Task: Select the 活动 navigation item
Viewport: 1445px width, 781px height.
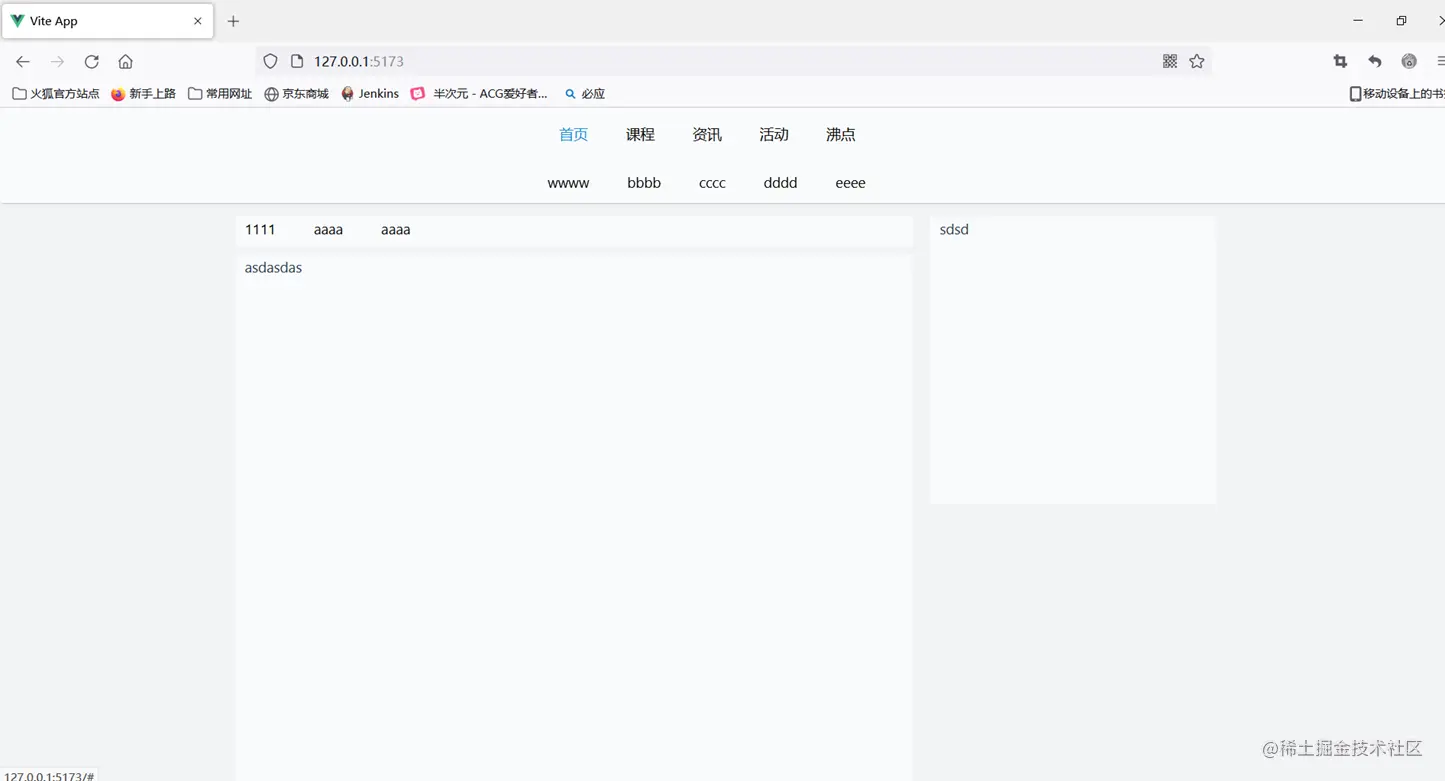Action: click(x=774, y=135)
